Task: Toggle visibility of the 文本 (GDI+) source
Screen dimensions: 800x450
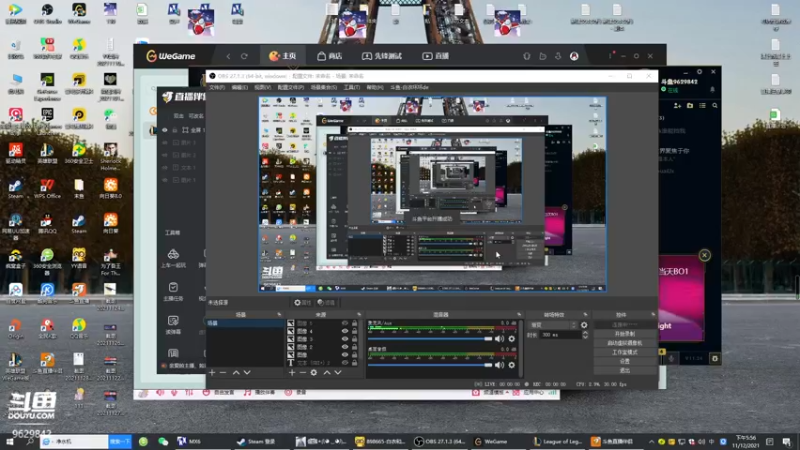Action: [x=345, y=363]
